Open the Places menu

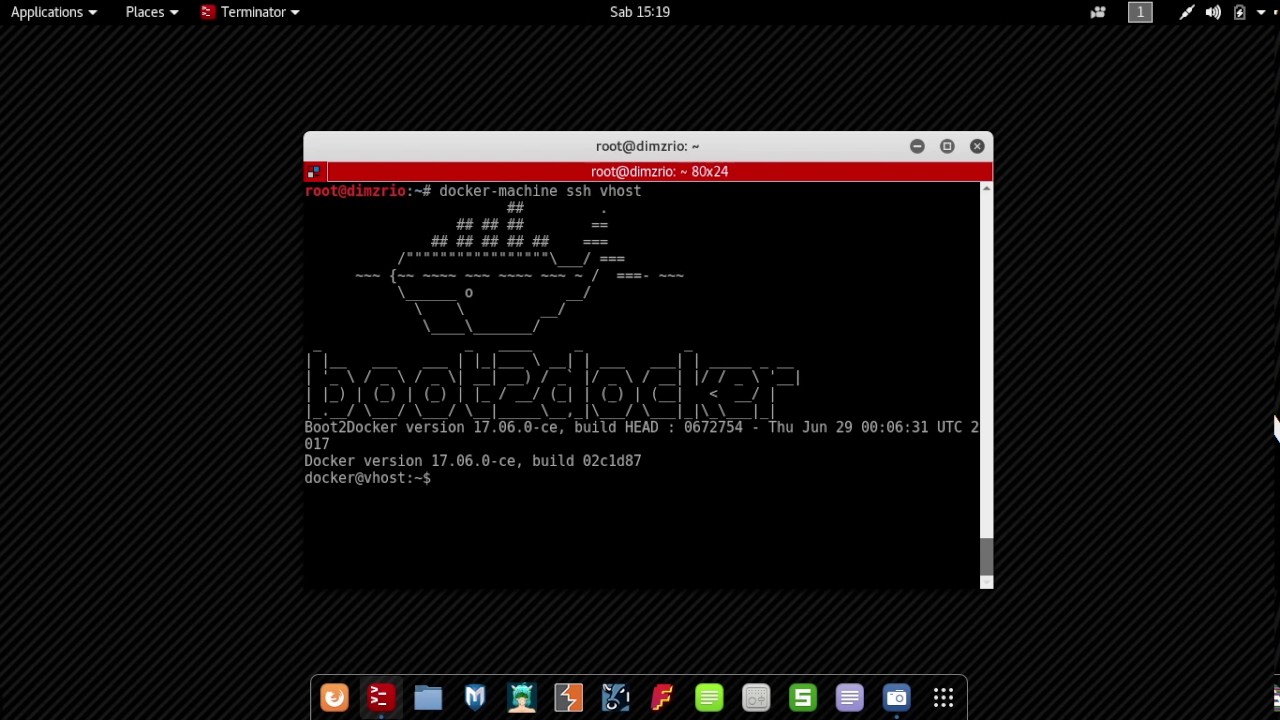pos(152,12)
